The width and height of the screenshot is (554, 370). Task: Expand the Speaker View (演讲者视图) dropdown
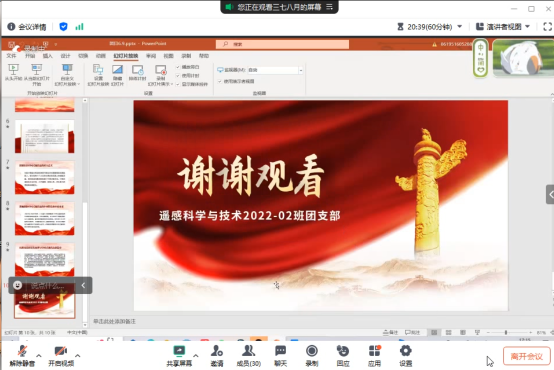tap(528, 27)
